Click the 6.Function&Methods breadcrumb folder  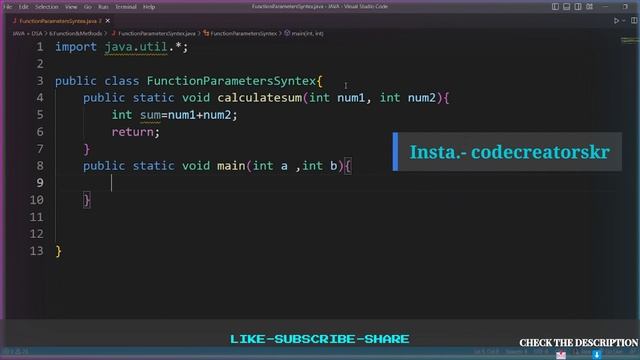(76, 33)
